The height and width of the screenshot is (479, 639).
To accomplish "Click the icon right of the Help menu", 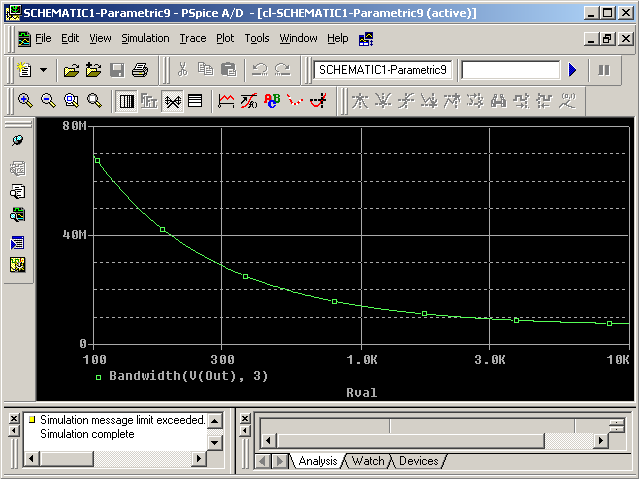I will tap(366, 39).
